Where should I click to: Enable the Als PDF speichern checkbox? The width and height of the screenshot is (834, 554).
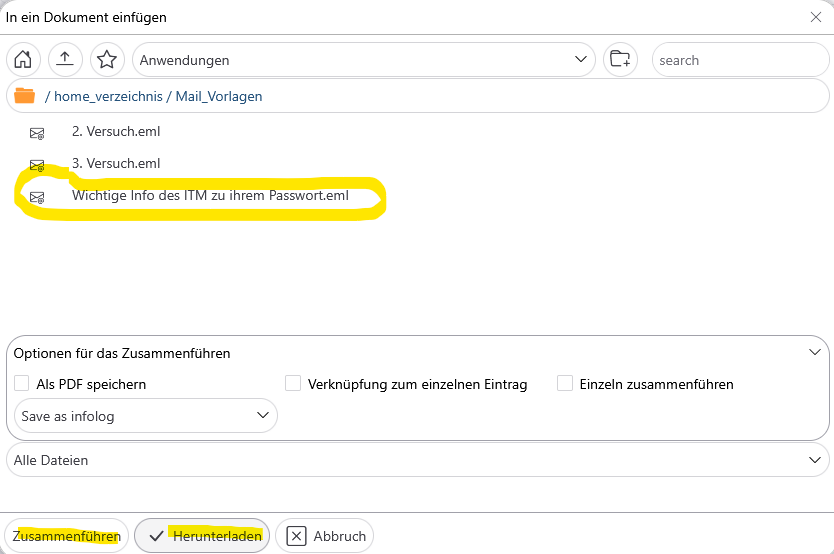(22, 384)
